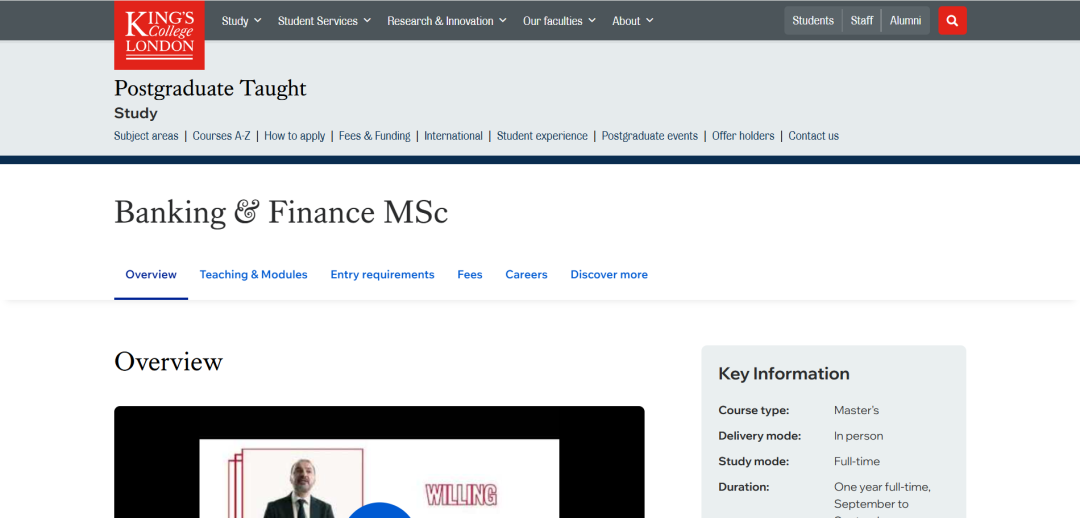
Task: Open the Fees & Funding link
Action: [x=374, y=136]
